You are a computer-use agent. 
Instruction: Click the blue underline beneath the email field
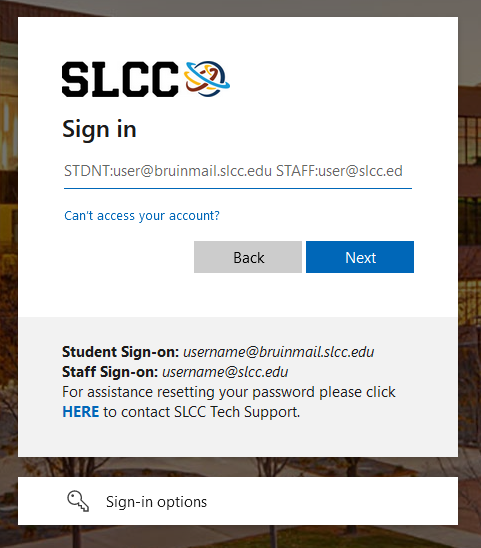(238, 188)
